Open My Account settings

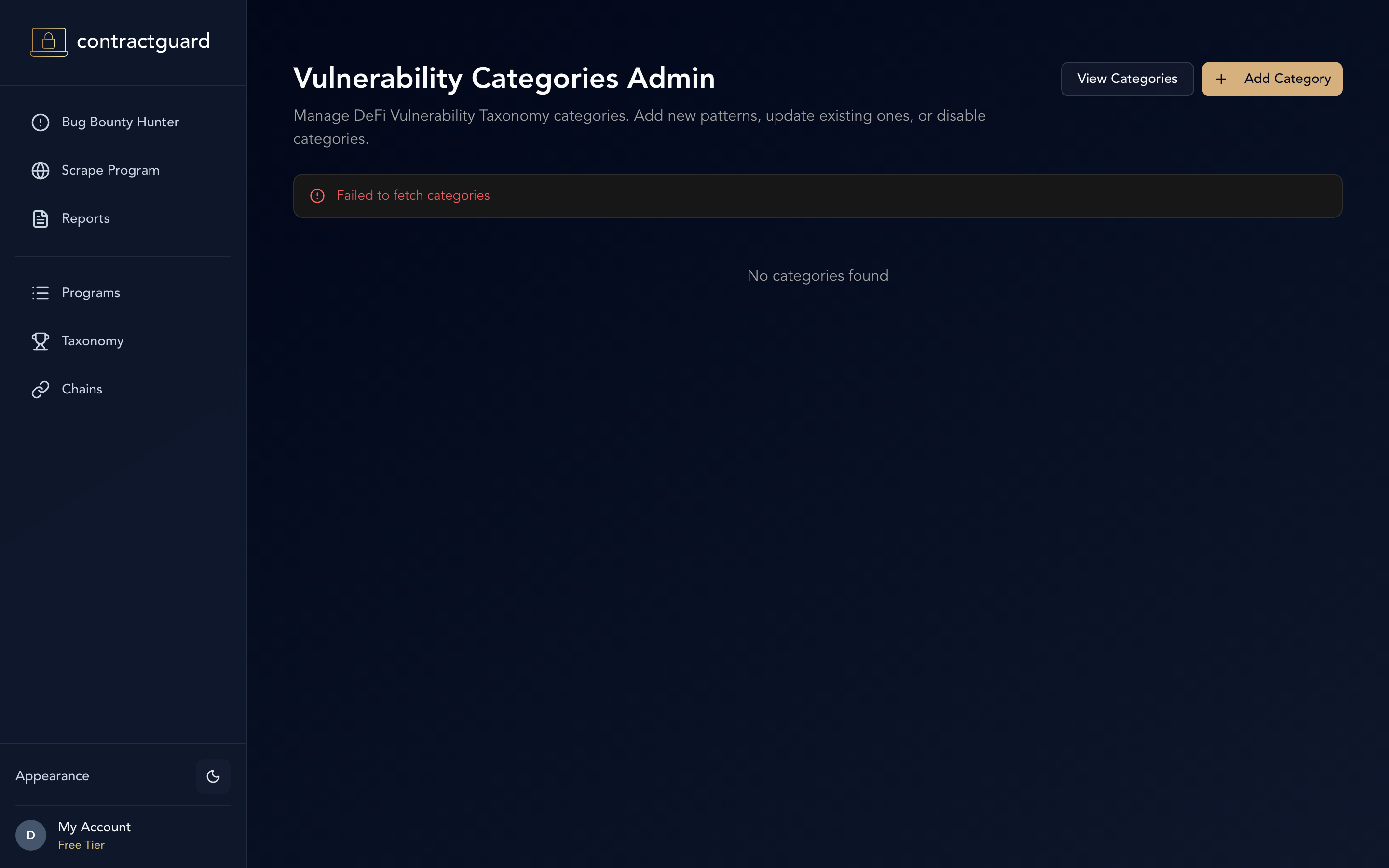point(123,835)
